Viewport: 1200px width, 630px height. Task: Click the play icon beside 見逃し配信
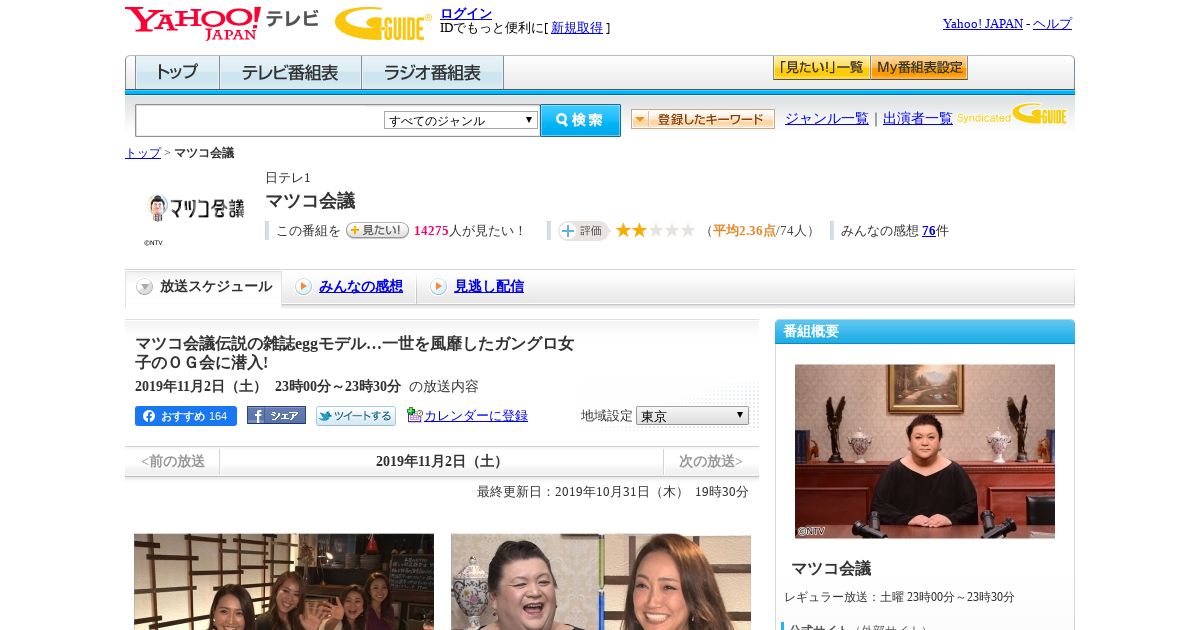[x=438, y=287]
